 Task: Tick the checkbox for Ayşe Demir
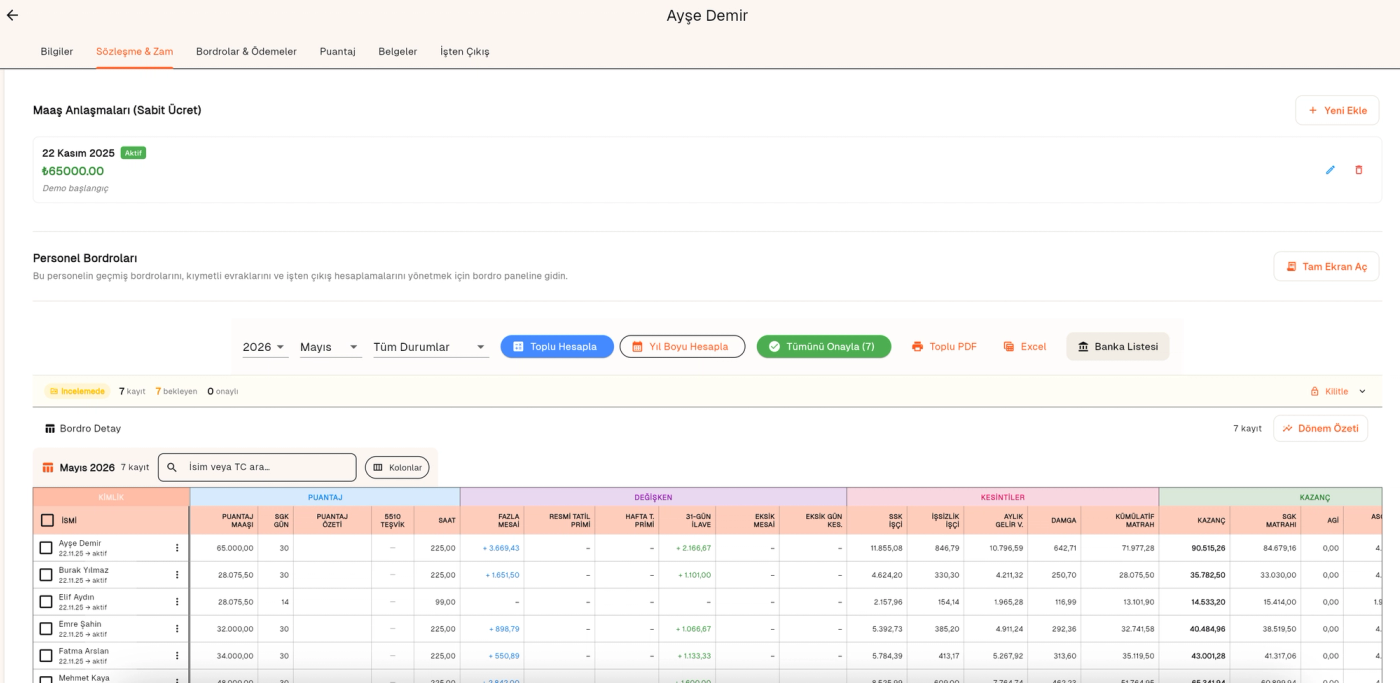46,548
